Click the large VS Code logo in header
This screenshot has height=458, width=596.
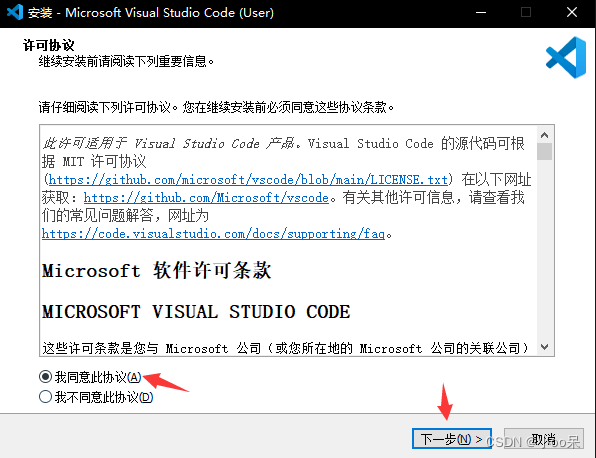click(566, 57)
